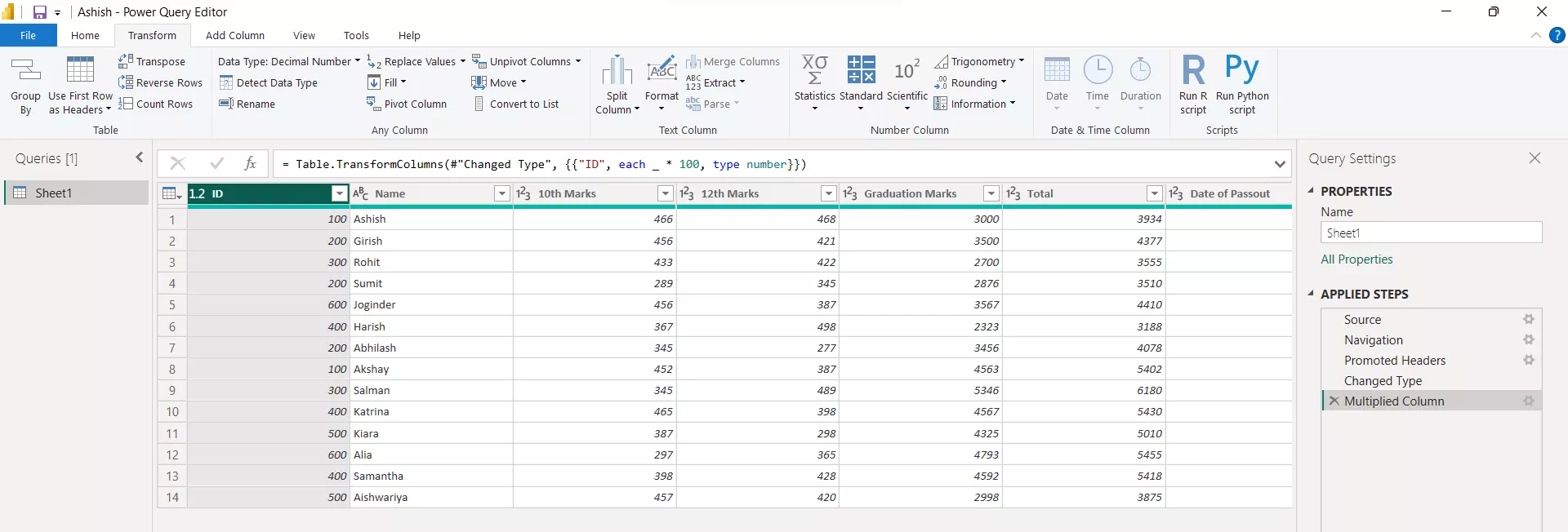Switch to the Add Column tab
The width and height of the screenshot is (1568, 532).
(235, 35)
